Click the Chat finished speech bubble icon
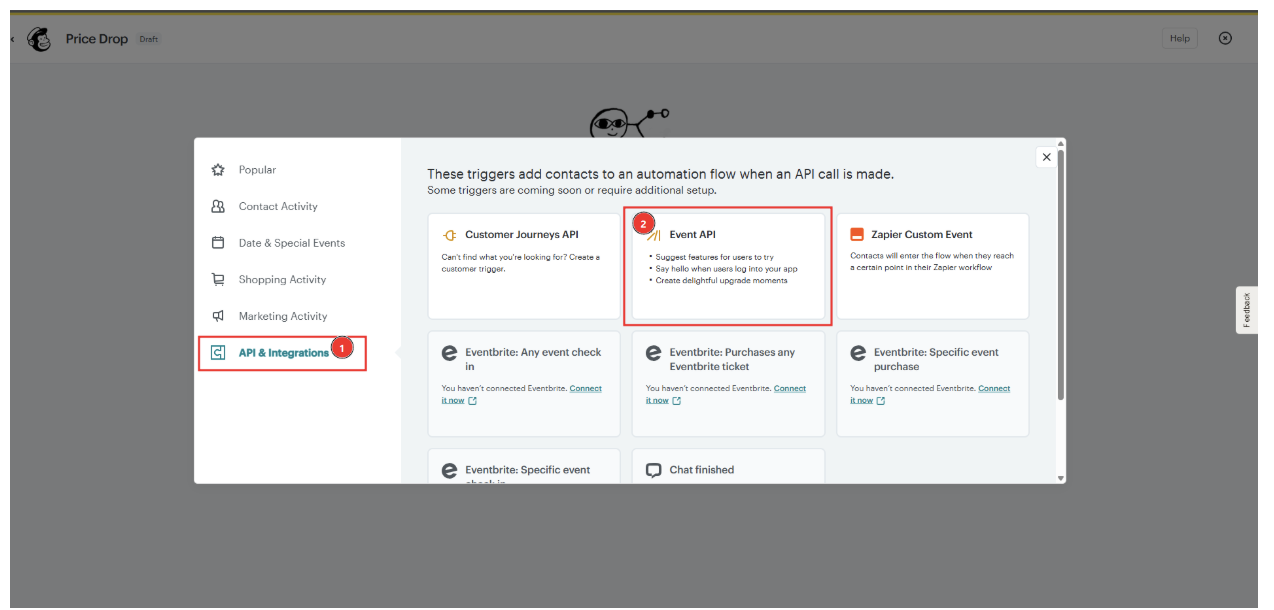1274x610 pixels. (654, 470)
